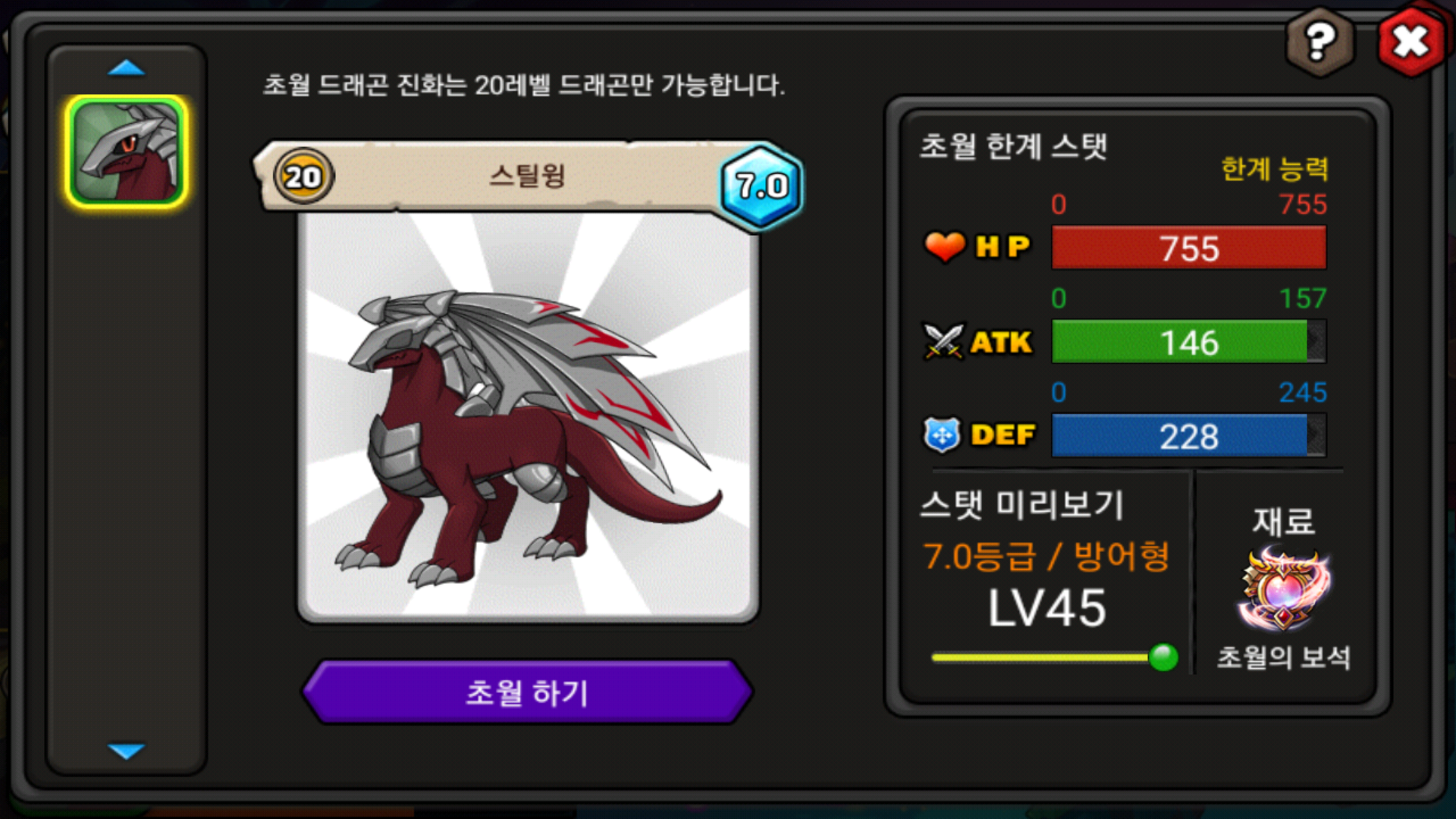This screenshot has height=819, width=1456.
Task: Click the blue DEF bar showing 228
Action: [1189, 436]
